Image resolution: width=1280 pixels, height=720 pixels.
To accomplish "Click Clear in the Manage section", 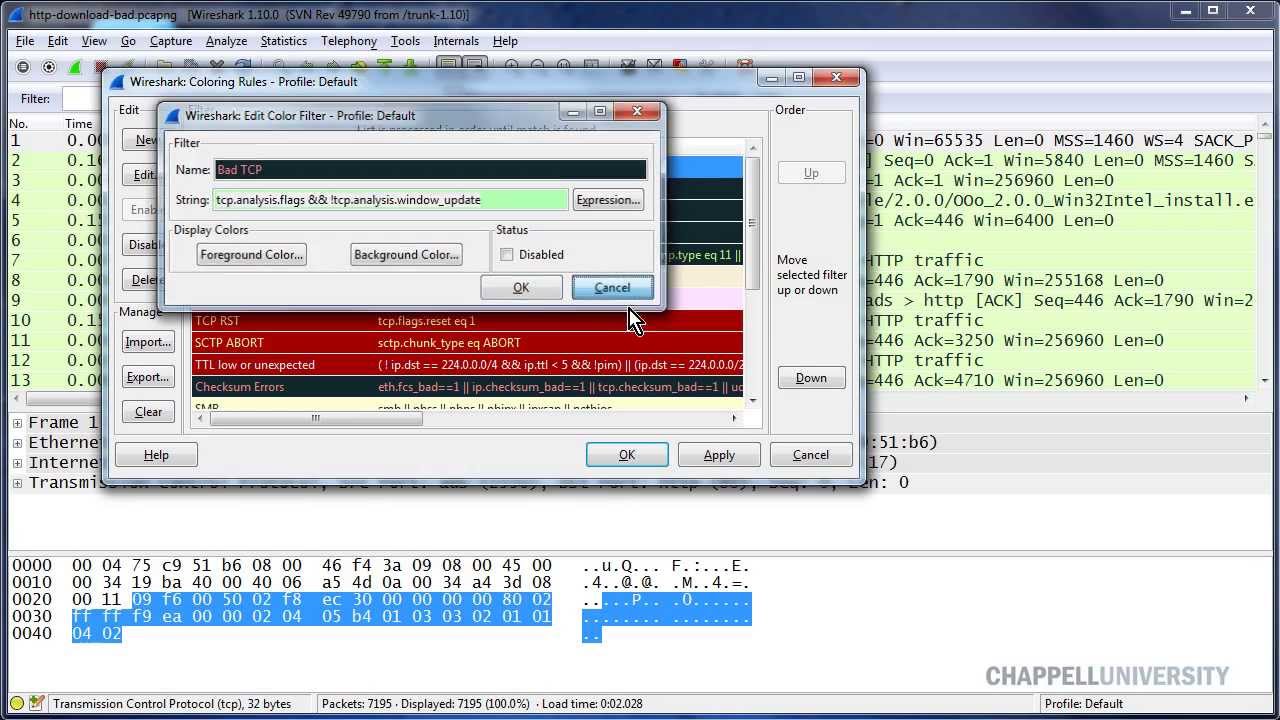I will tap(148, 412).
